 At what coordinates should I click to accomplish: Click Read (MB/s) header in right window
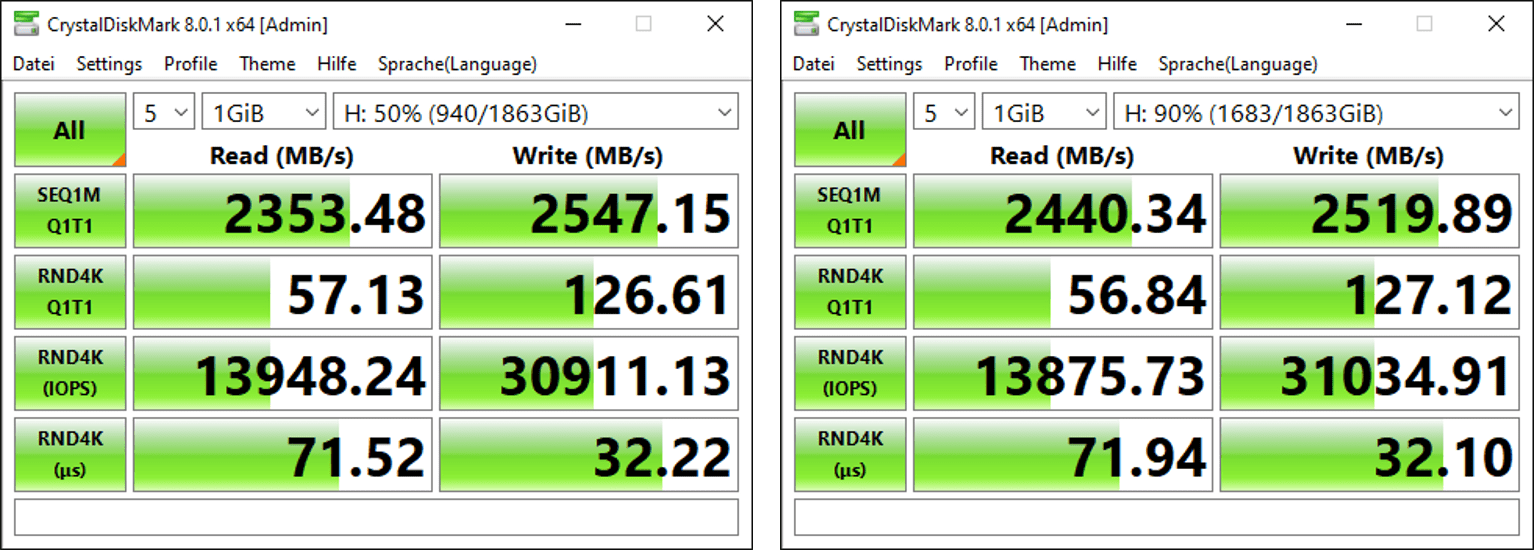[1062, 156]
